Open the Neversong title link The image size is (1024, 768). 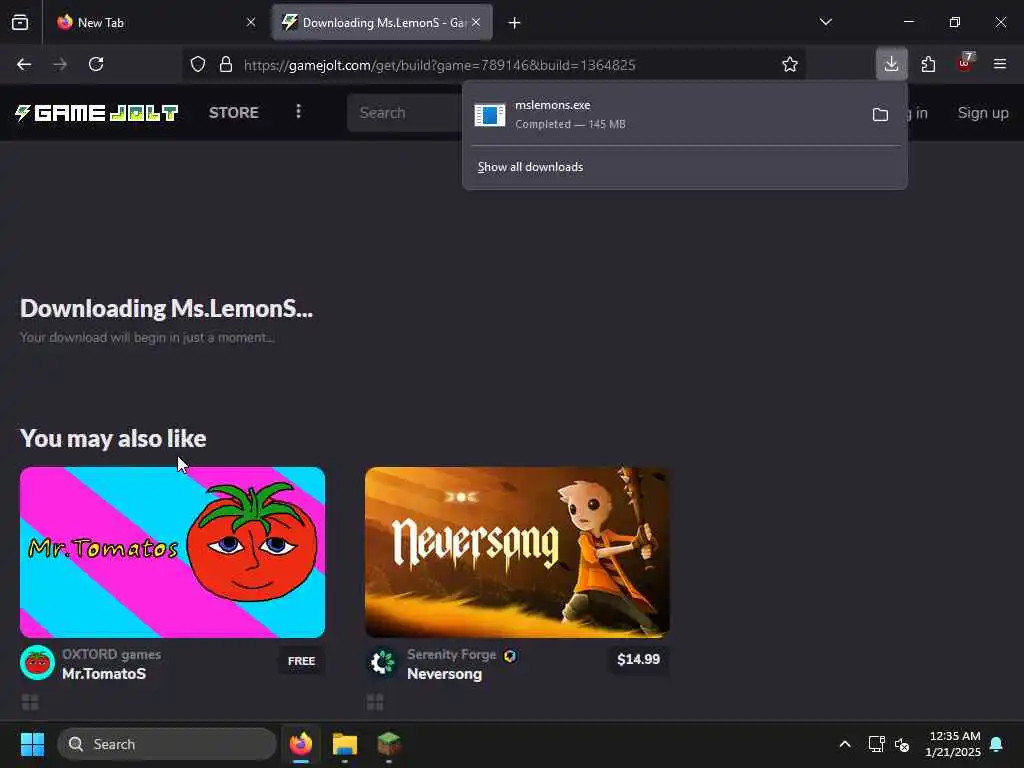tap(445, 674)
